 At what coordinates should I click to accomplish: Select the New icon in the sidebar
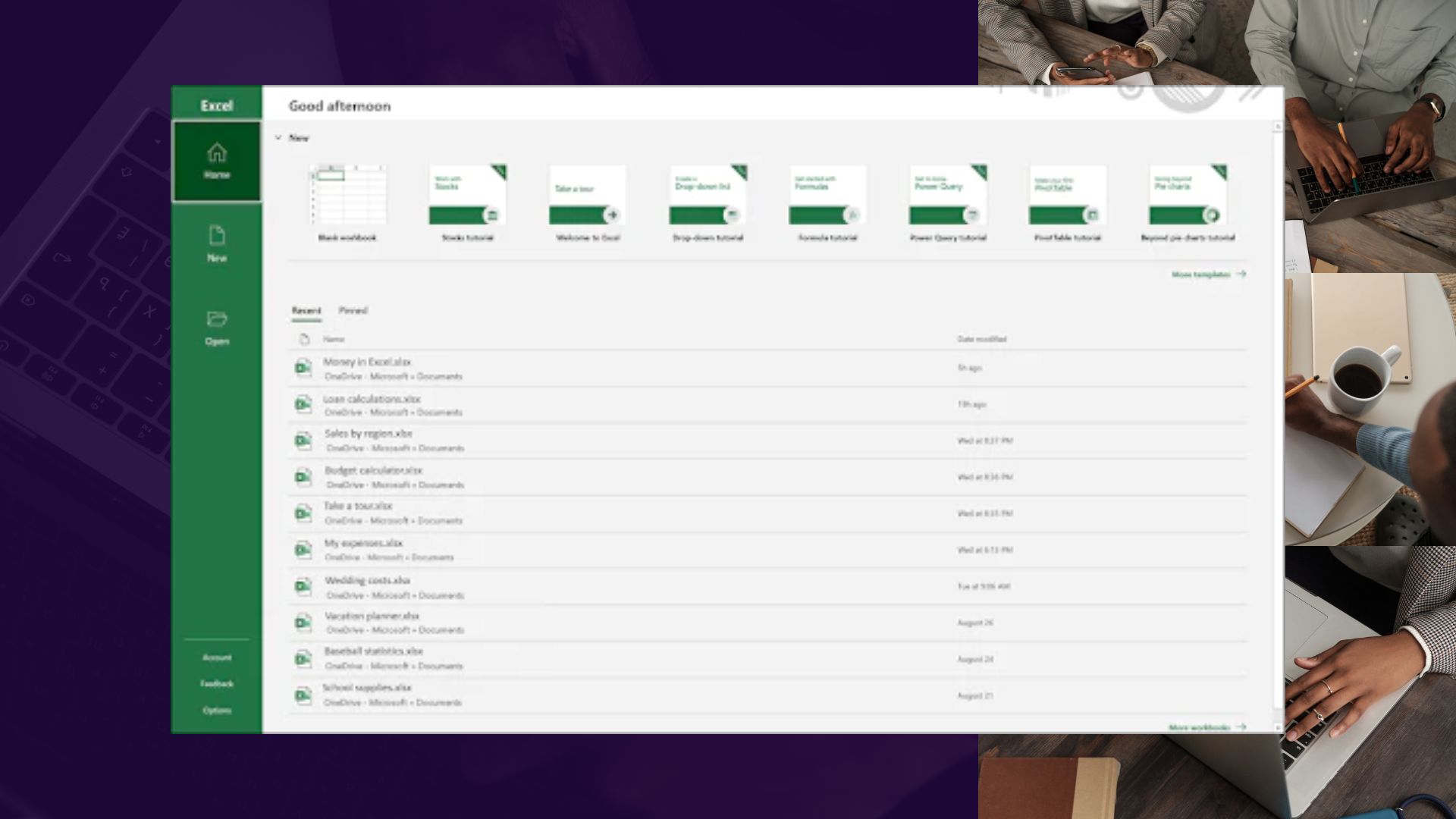point(217,236)
